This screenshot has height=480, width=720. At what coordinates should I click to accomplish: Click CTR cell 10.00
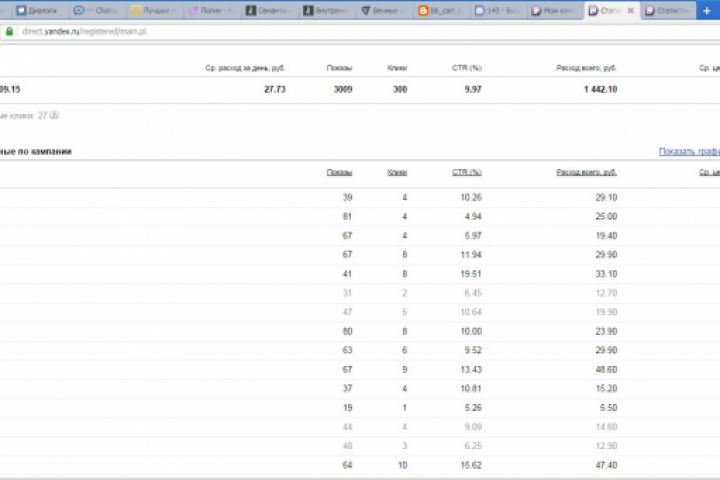pos(471,331)
